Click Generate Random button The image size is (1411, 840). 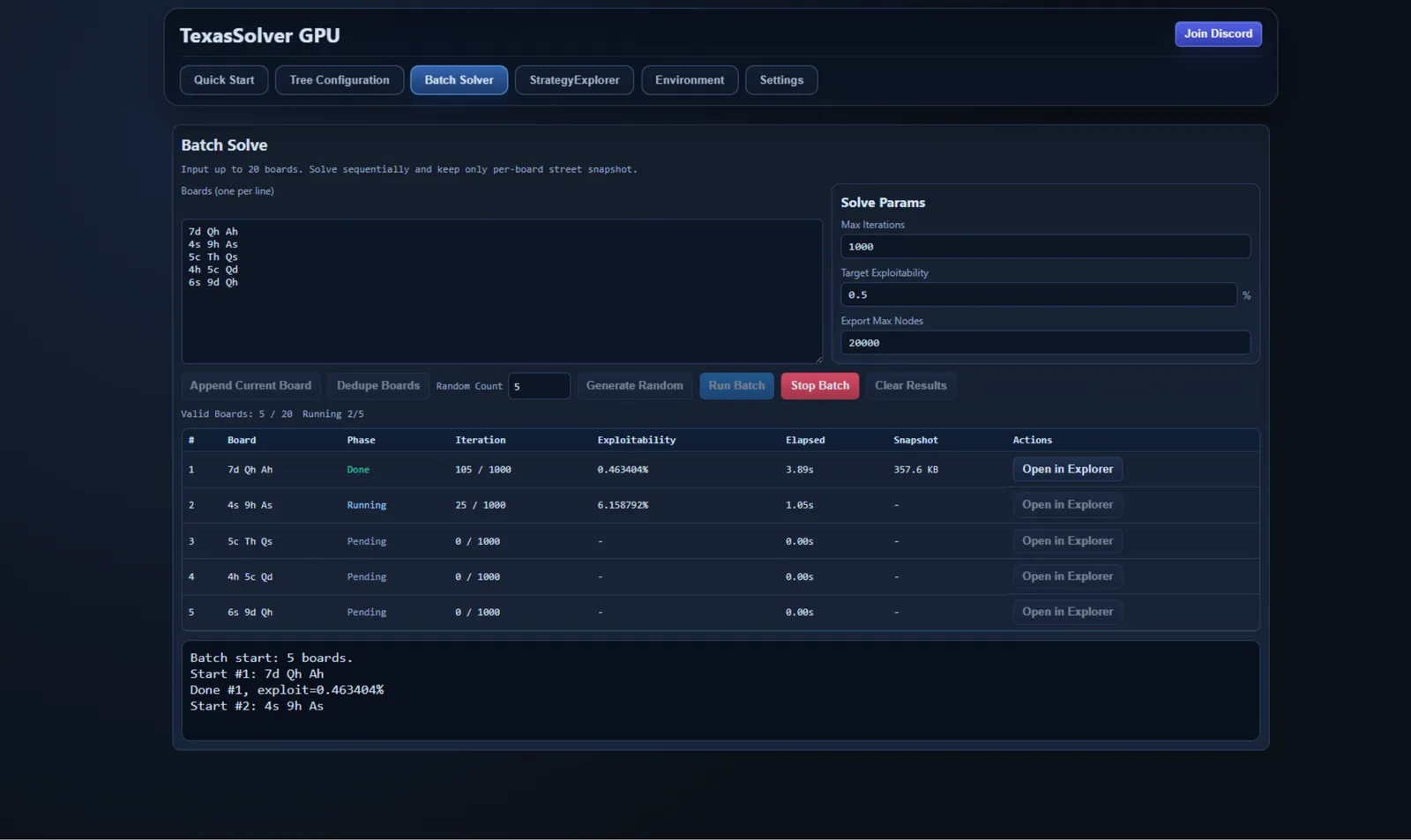[634, 386]
